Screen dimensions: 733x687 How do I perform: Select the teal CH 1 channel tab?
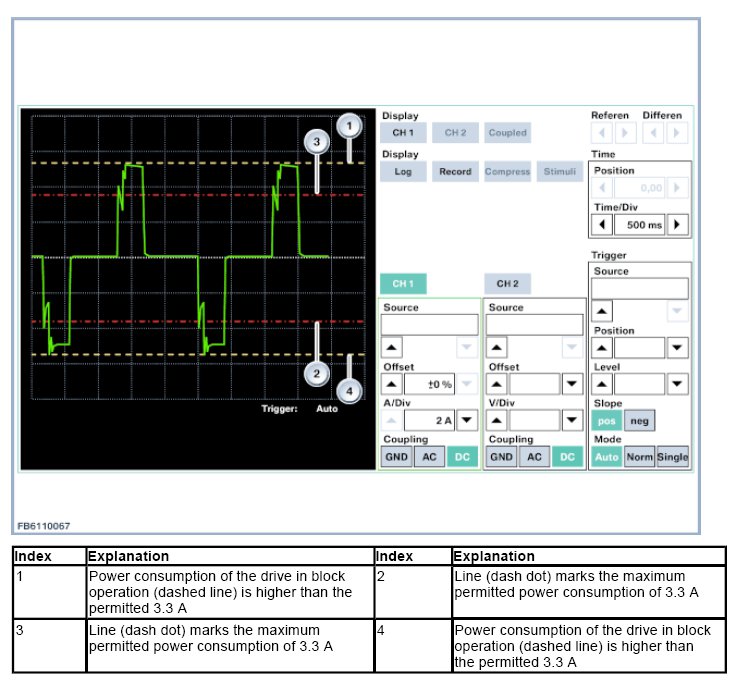pyautogui.click(x=402, y=284)
